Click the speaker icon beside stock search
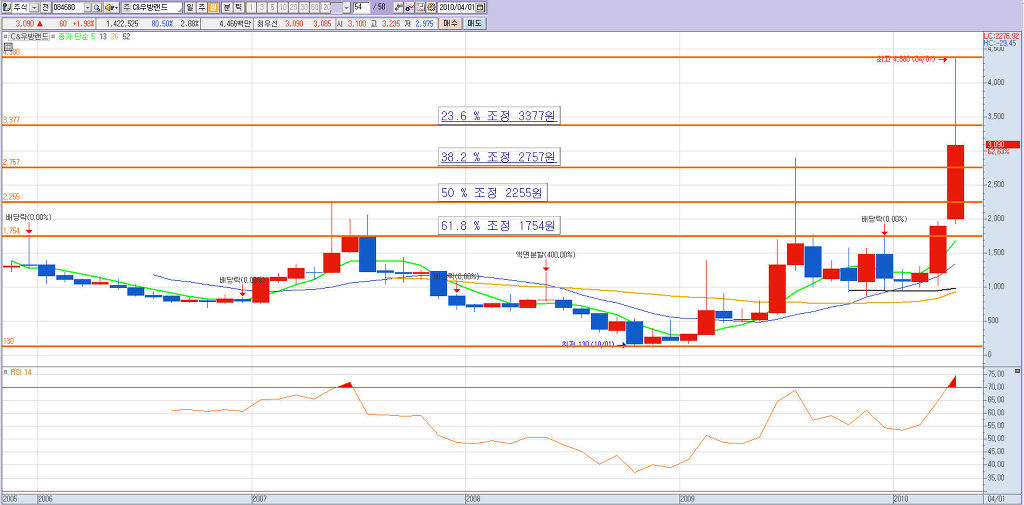This screenshot has height=505, width=1024. click(x=110, y=7)
